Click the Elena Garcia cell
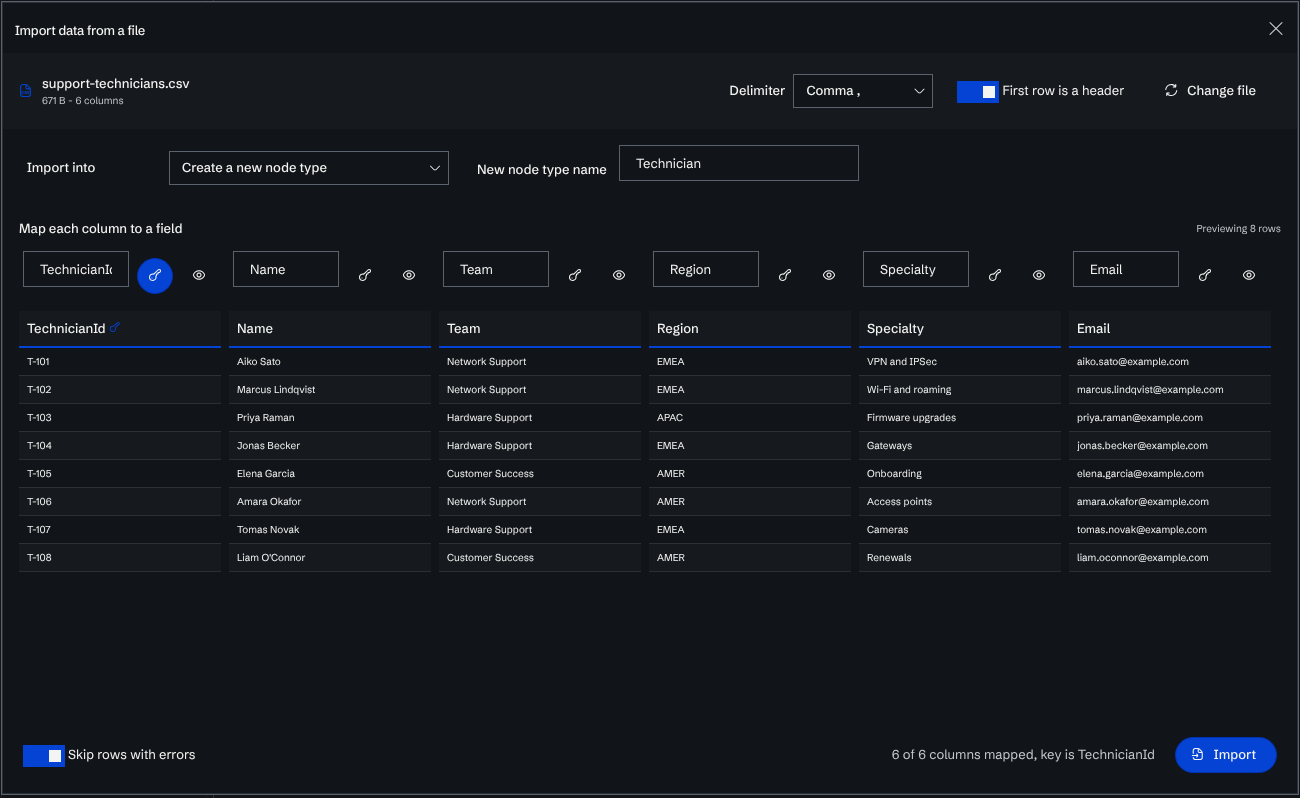1300x798 pixels. pyautogui.click(x=330, y=474)
